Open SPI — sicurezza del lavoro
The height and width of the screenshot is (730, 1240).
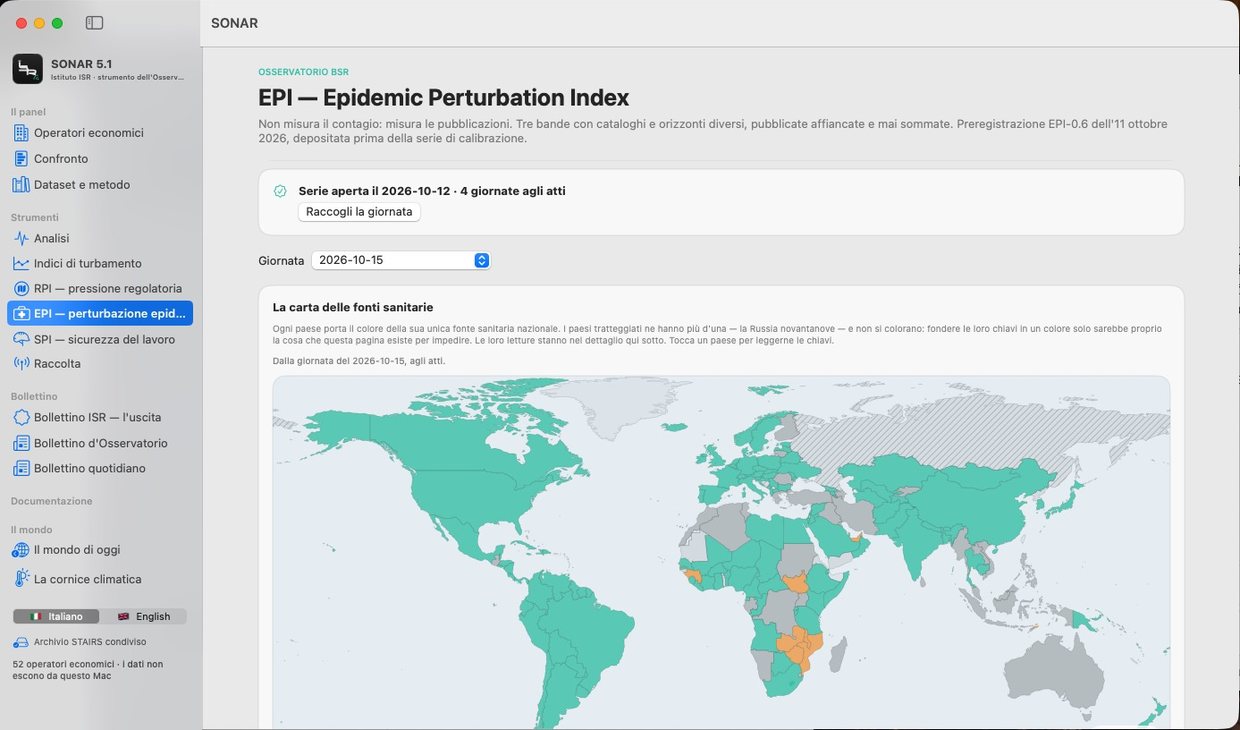[x=100, y=339]
